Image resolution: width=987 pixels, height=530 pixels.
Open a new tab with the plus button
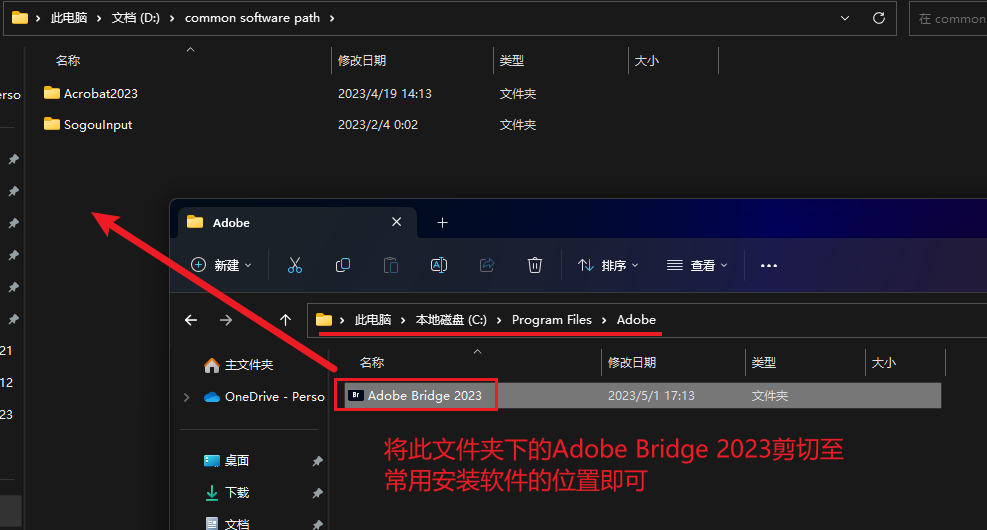[x=443, y=222]
